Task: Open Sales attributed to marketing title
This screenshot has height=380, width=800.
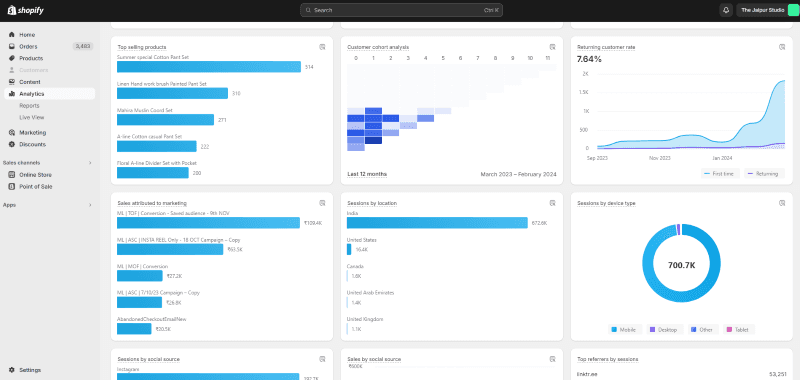Action: click(x=152, y=203)
